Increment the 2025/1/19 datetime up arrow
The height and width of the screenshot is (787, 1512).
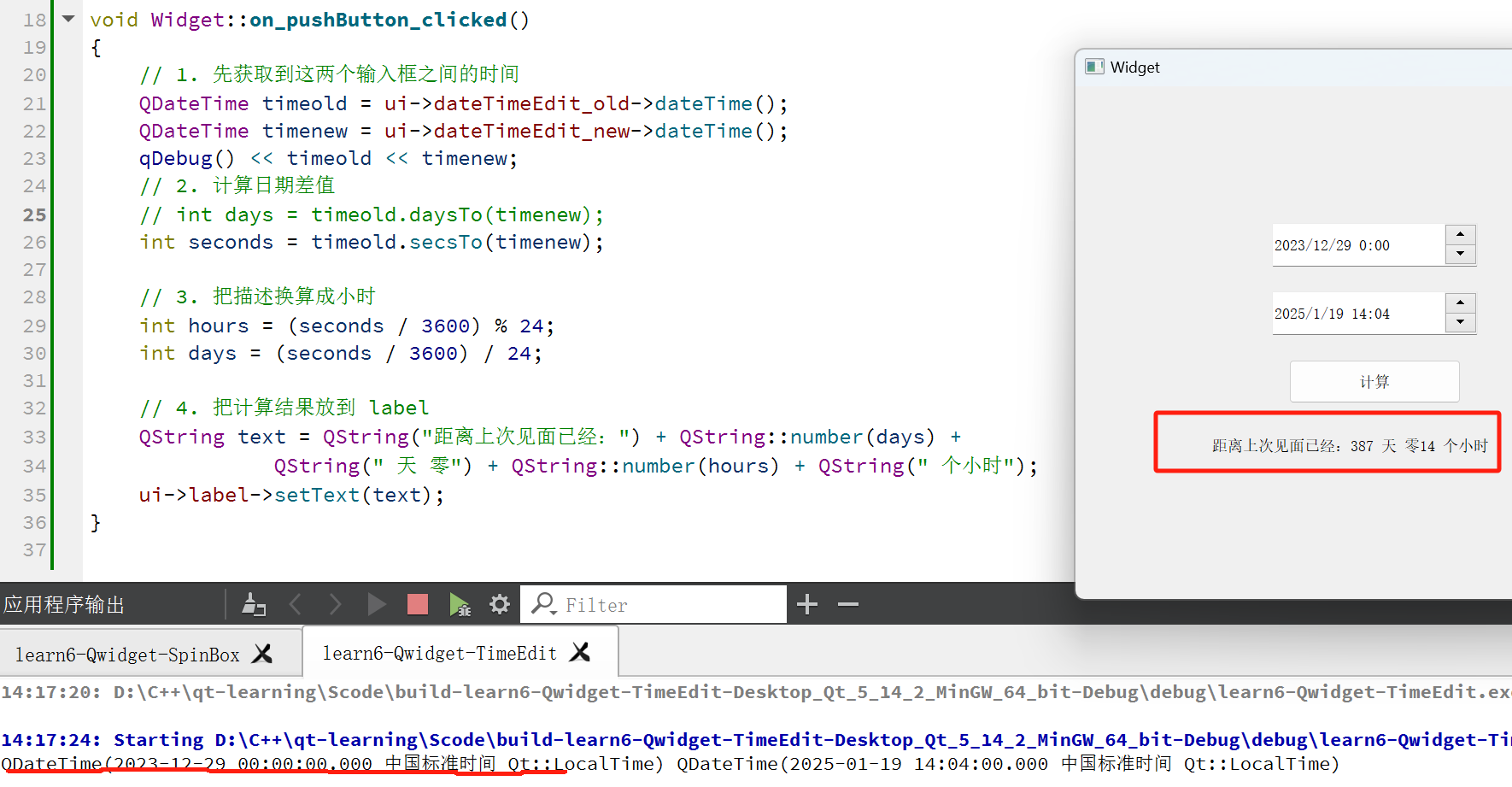point(1461,302)
